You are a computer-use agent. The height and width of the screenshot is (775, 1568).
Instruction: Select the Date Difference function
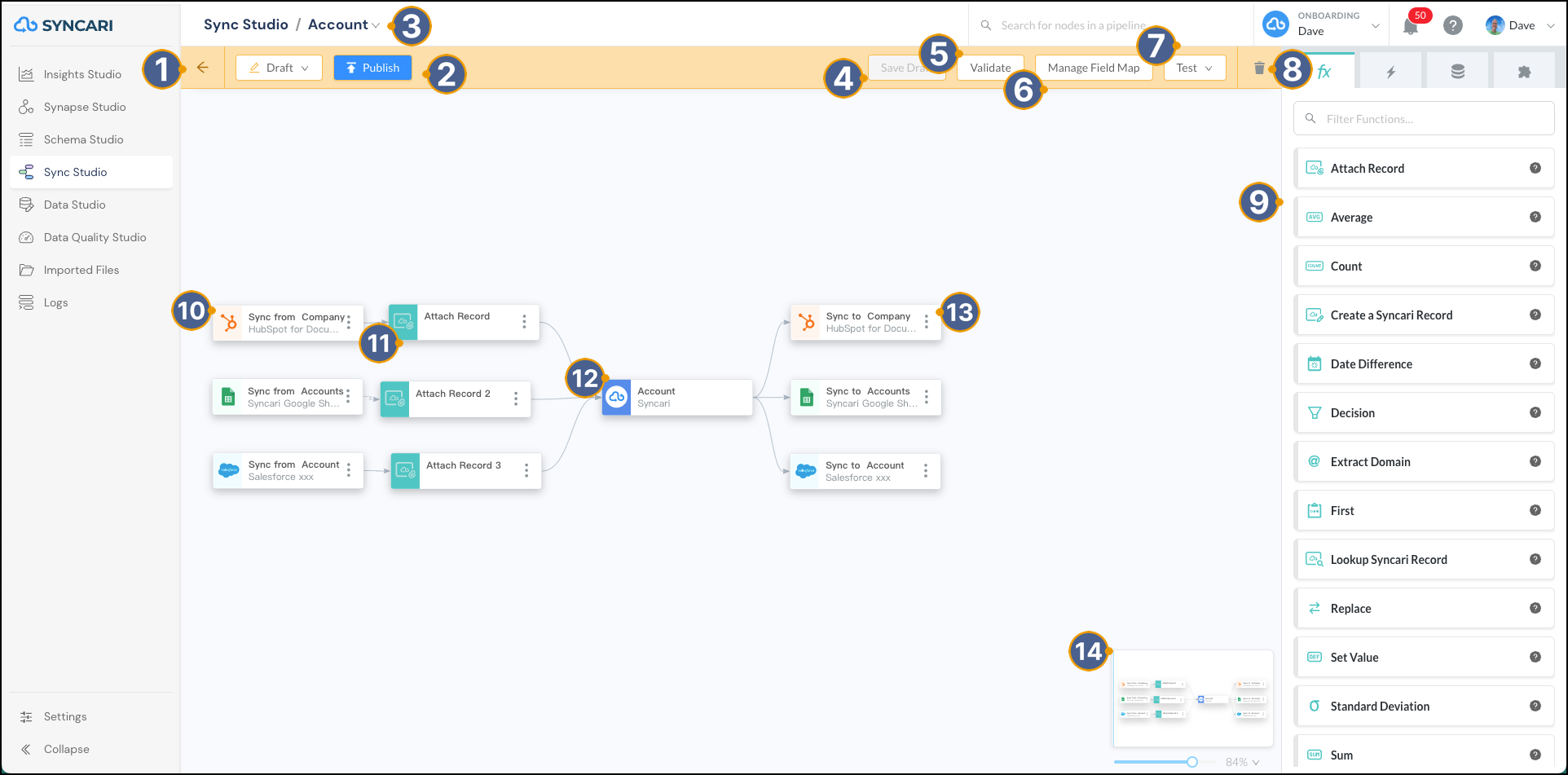(1424, 364)
